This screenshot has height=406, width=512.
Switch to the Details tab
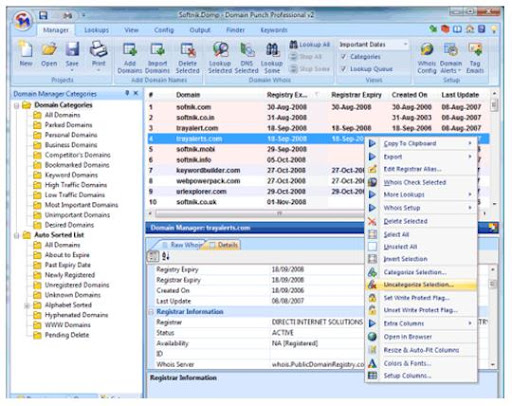tap(224, 245)
